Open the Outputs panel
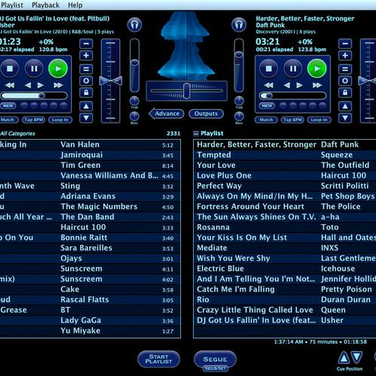 point(206,114)
